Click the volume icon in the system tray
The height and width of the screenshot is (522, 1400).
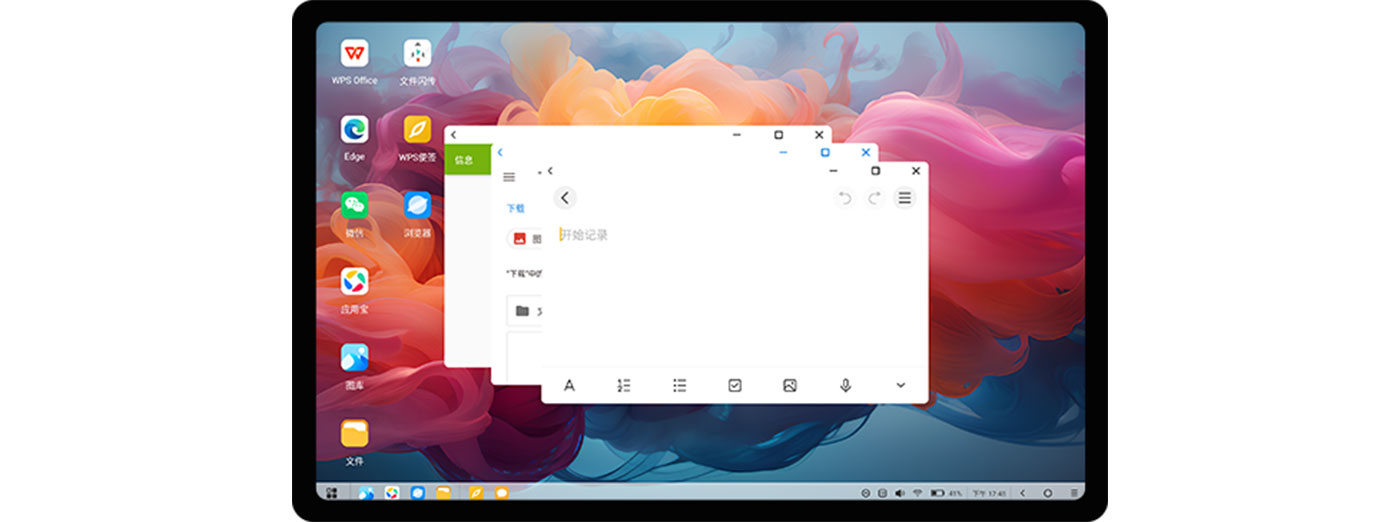(899, 493)
